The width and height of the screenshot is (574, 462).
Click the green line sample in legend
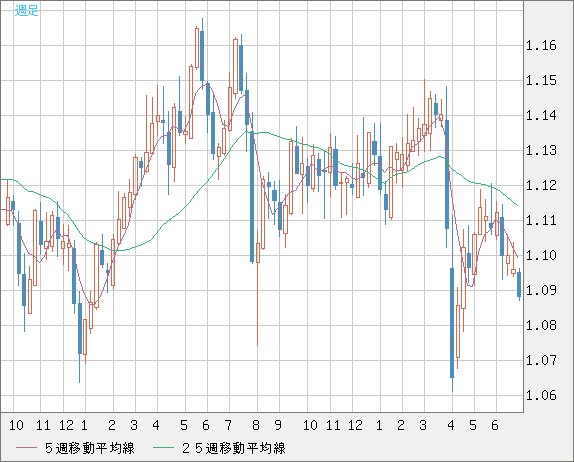163,448
